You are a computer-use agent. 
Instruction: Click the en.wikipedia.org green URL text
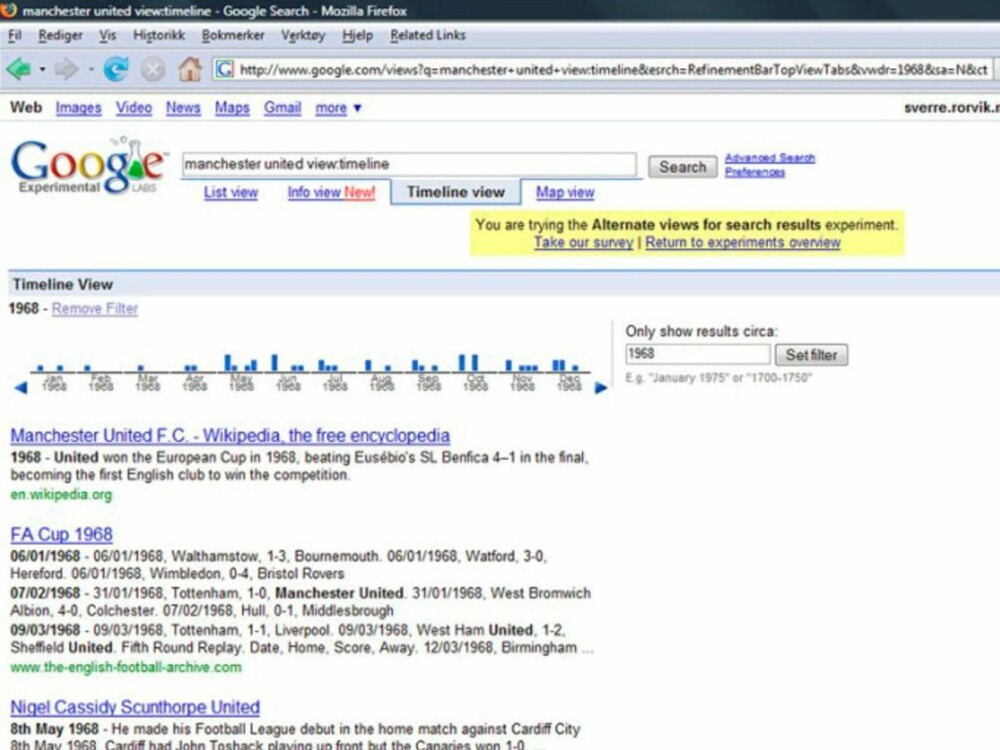tap(61, 494)
